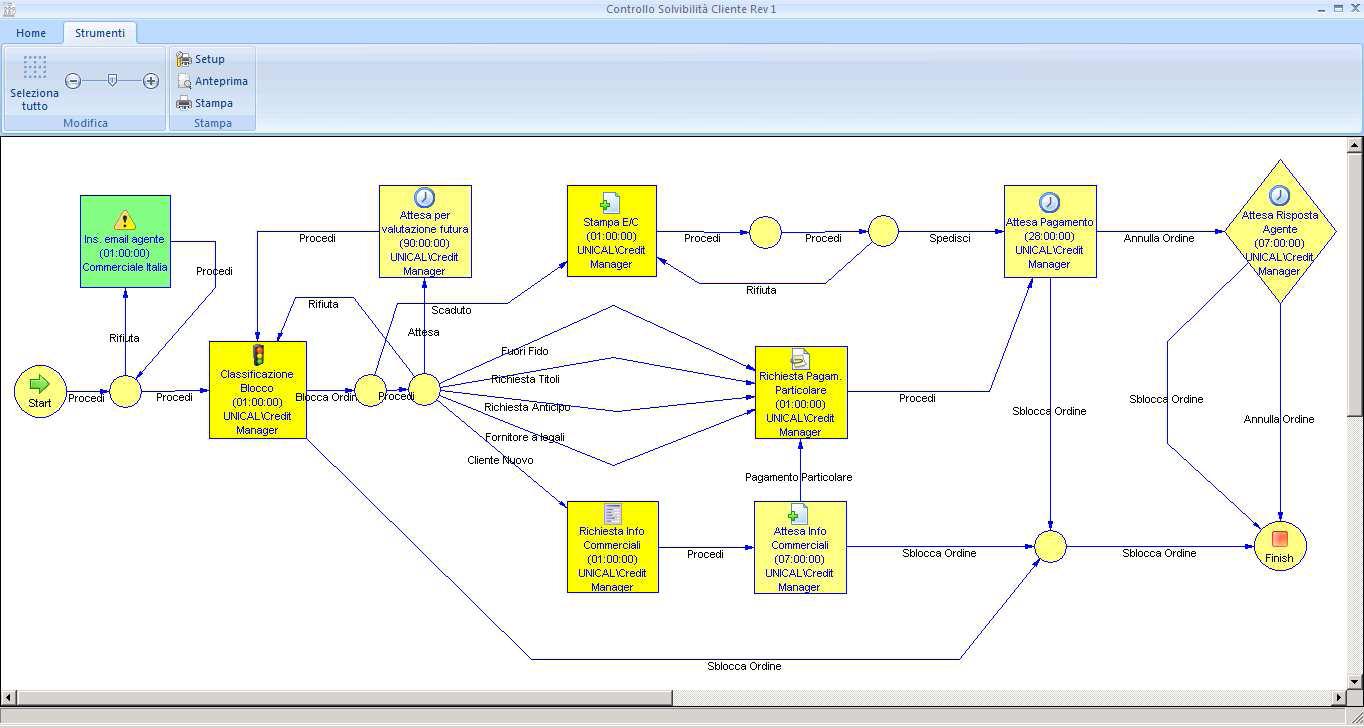Click the vertical scrollbar up arrow

[x=1355, y=145]
